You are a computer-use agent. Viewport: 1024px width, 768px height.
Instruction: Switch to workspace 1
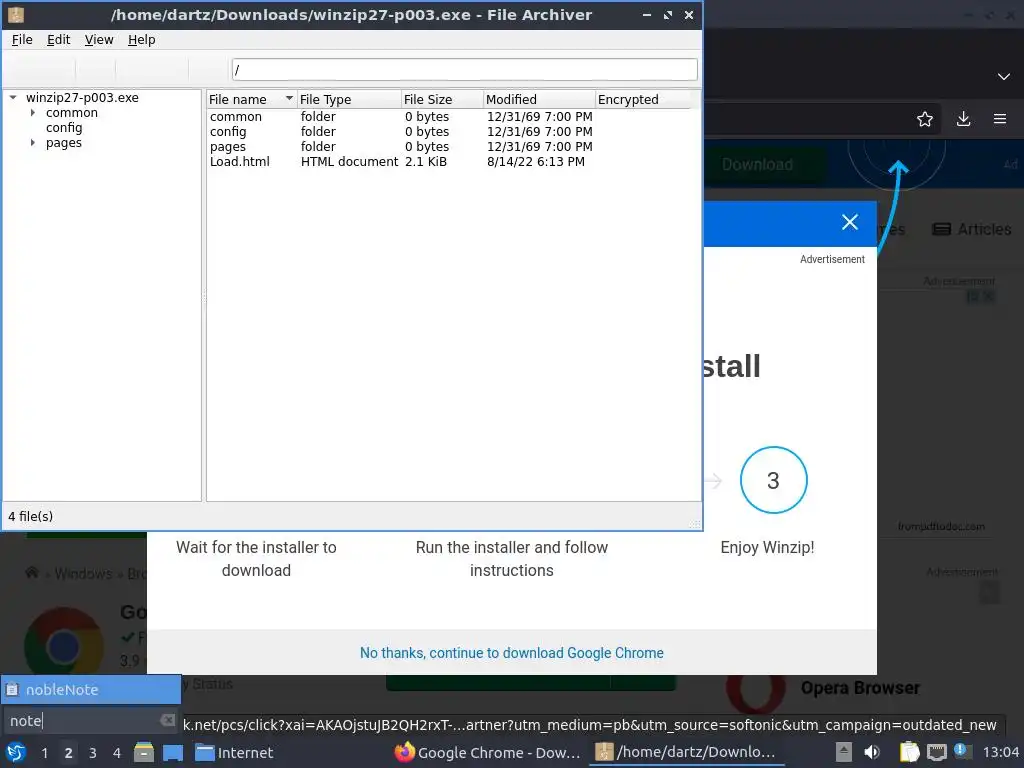tap(44, 753)
